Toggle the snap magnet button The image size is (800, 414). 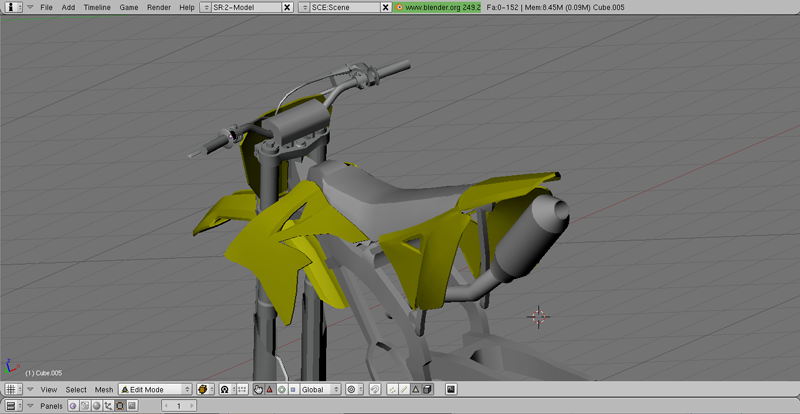(x=375, y=389)
